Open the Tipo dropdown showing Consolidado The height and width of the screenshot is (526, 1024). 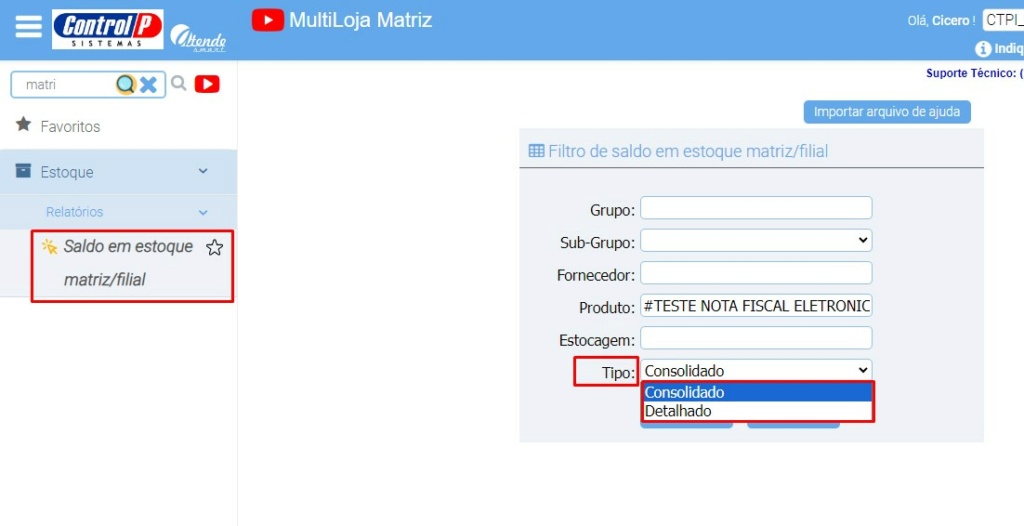(756, 370)
